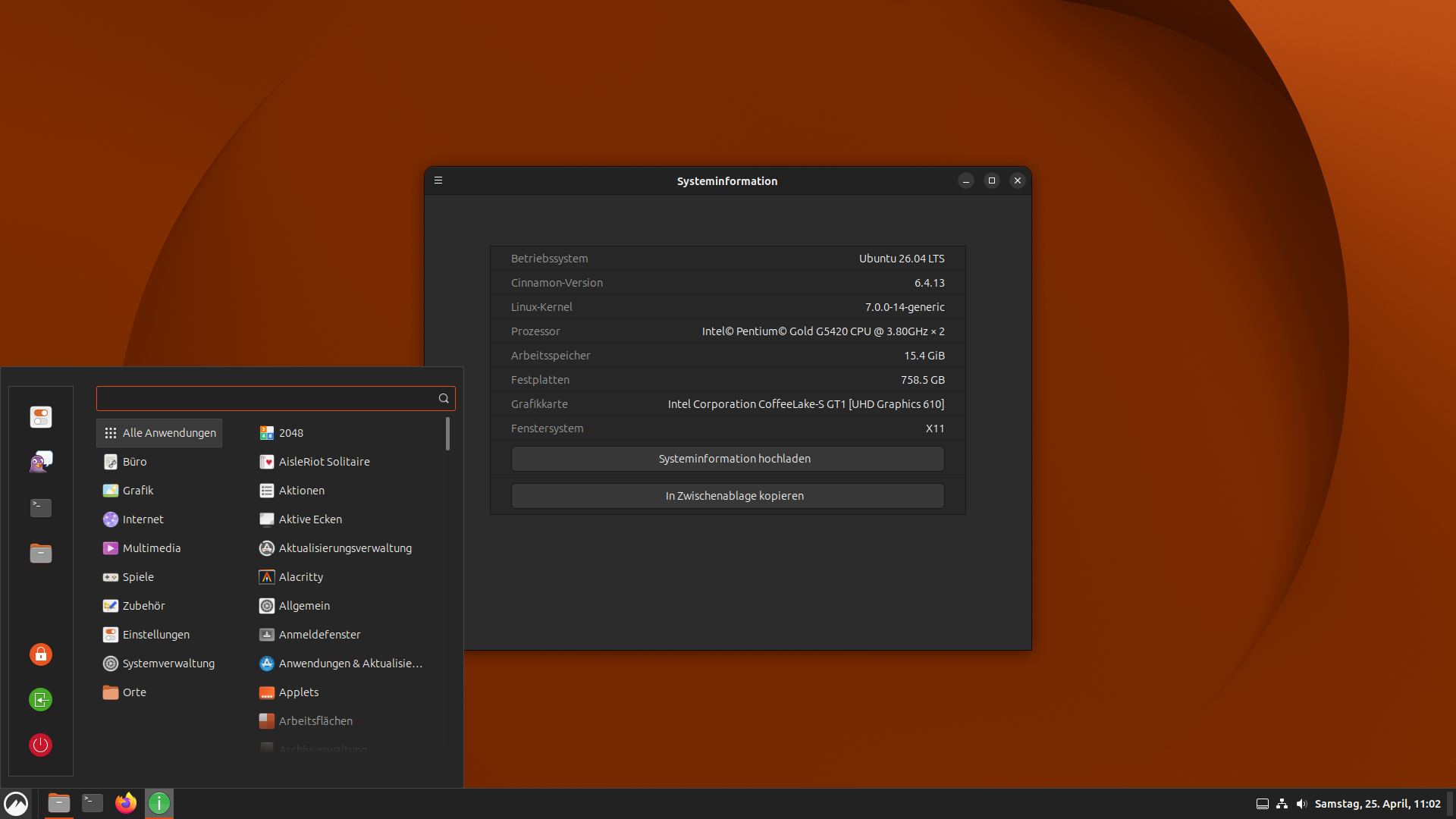Viewport: 1456px width, 819px height.
Task: Select the Systemverwaltung category
Action: 159,664
